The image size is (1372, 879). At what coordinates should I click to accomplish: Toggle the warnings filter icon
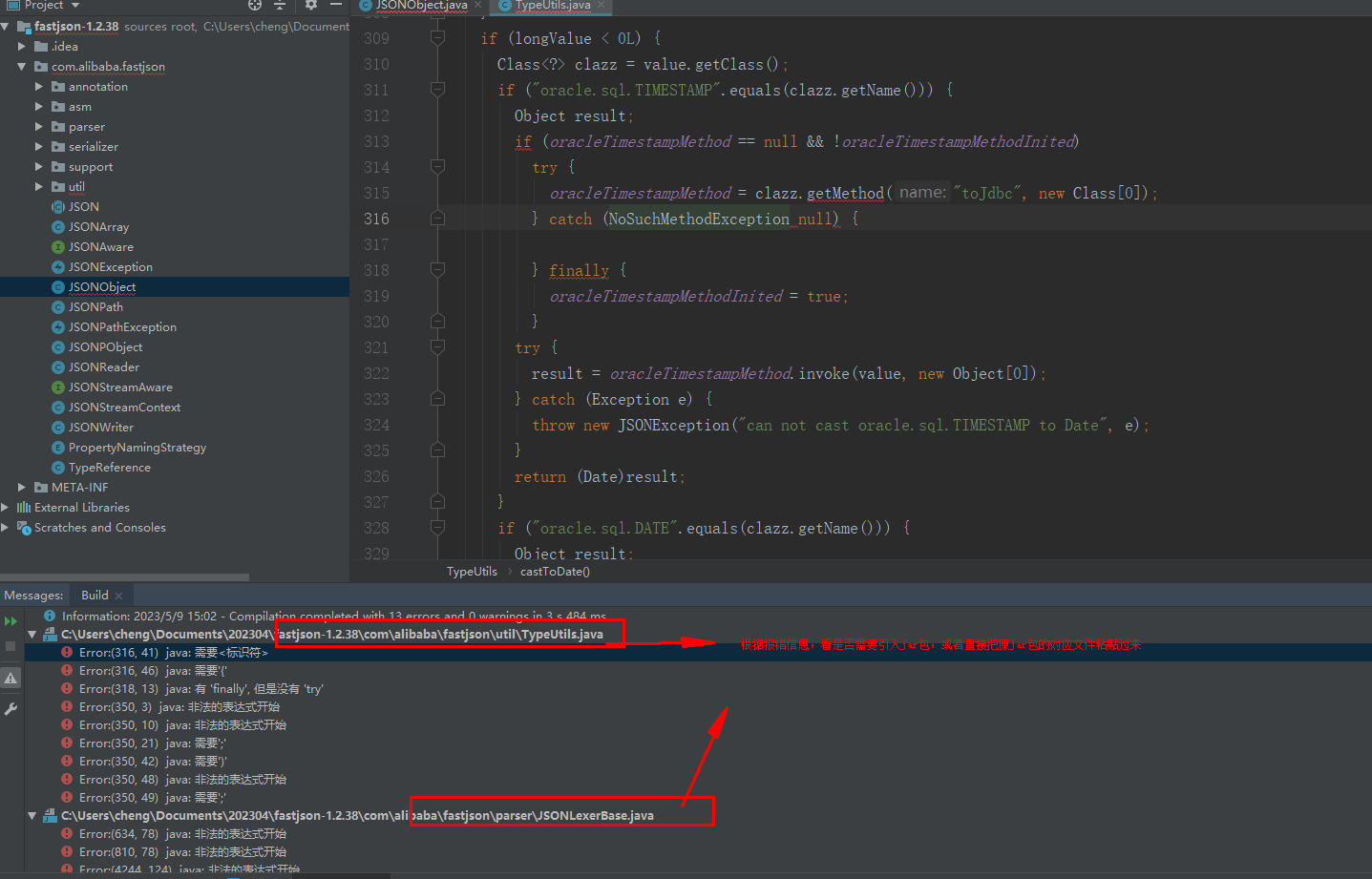[11, 678]
